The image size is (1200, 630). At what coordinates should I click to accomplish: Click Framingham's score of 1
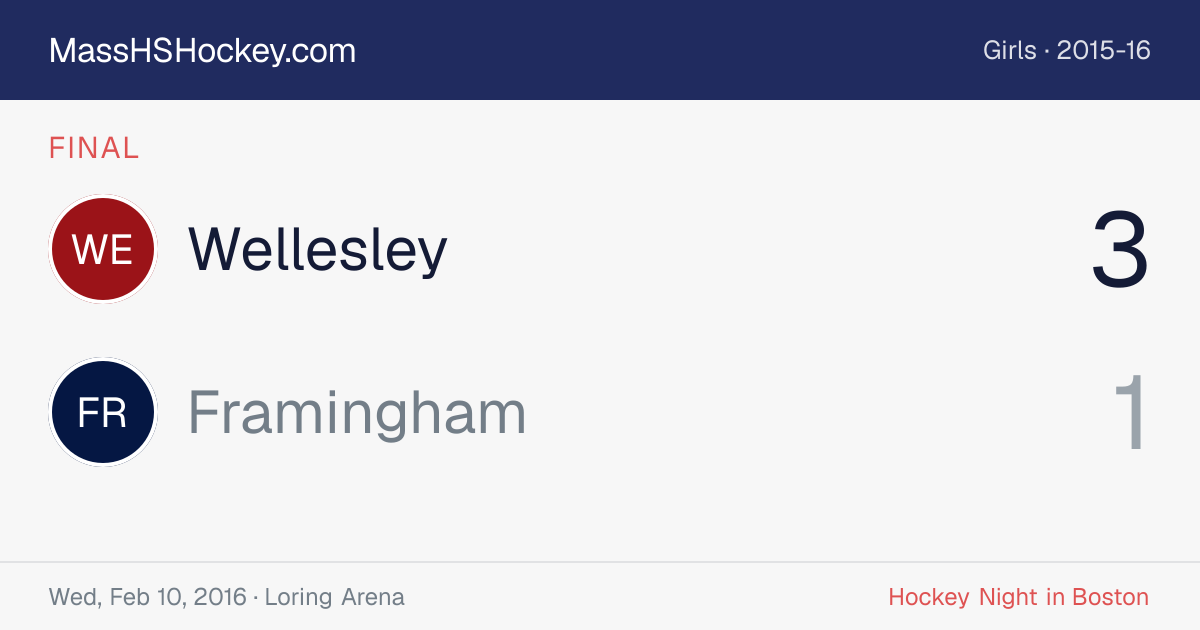coord(1130,413)
